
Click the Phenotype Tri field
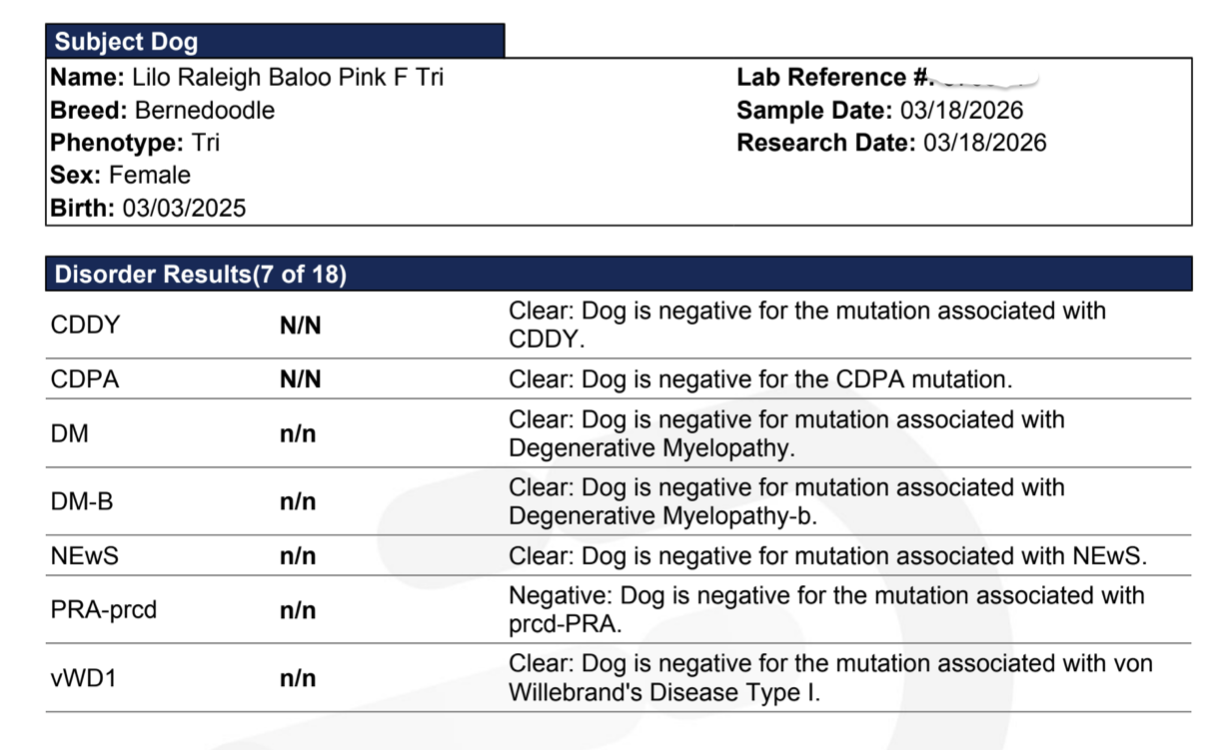[x=135, y=142]
